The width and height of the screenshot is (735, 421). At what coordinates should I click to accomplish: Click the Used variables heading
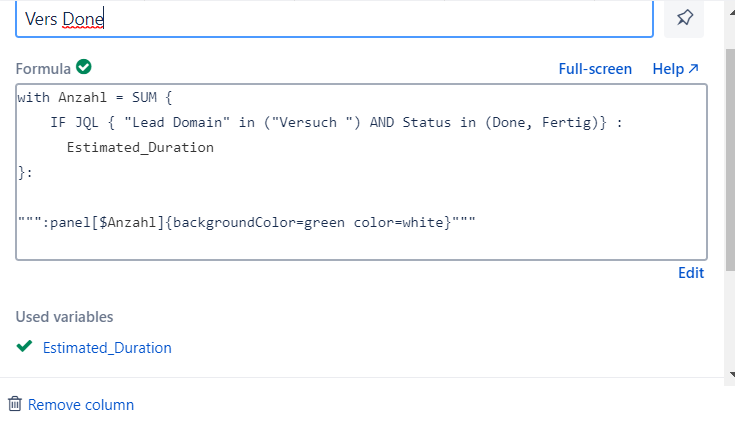pos(64,317)
